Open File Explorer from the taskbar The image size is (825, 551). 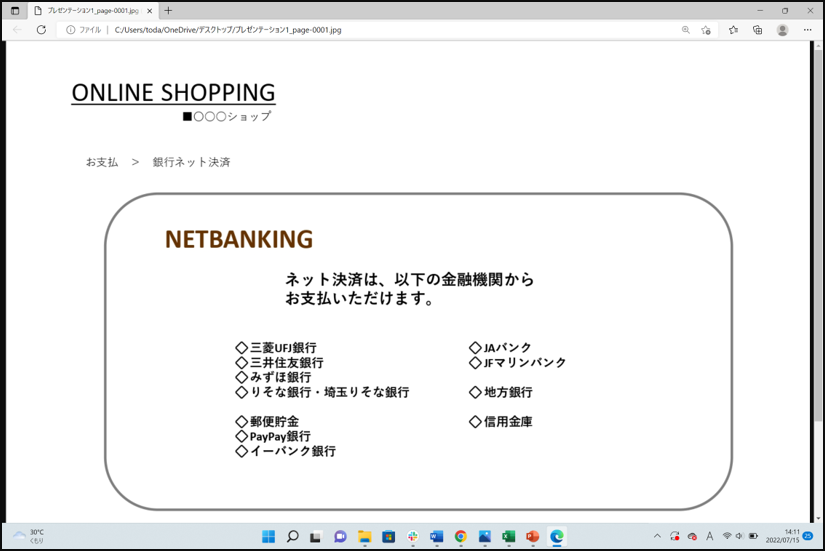tap(365, 536)
